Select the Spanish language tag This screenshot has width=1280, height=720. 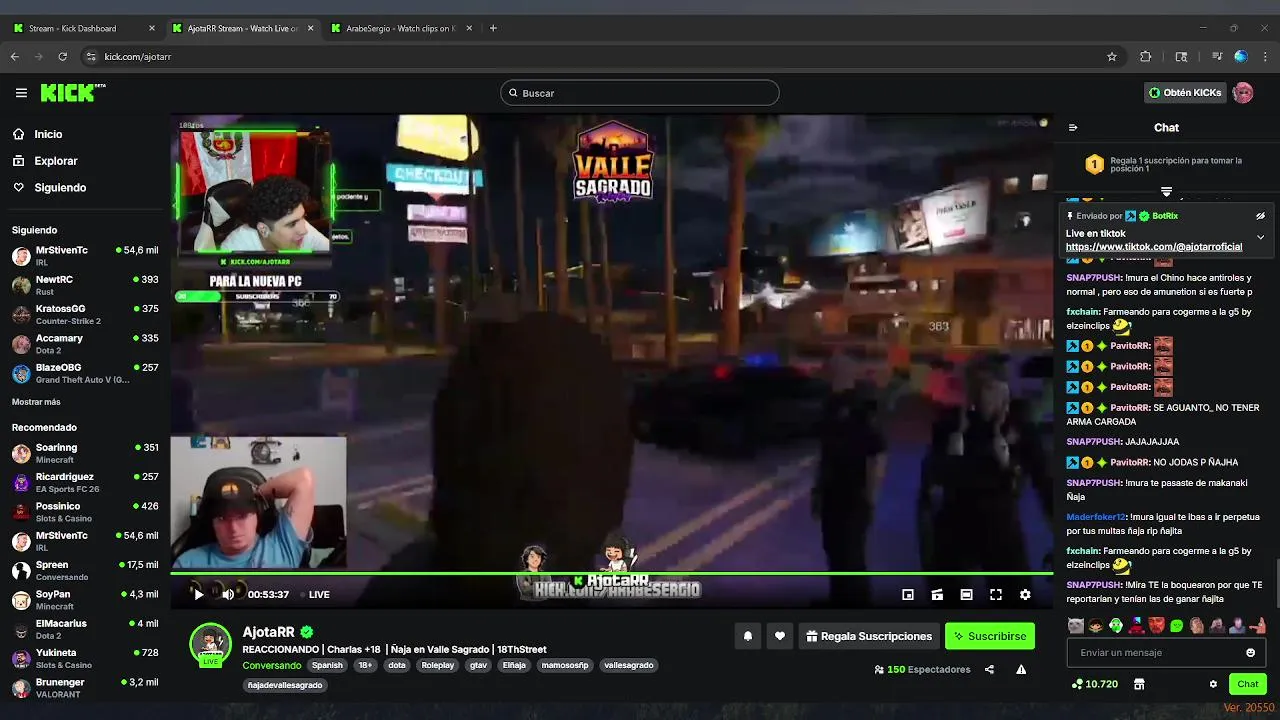point(327,665)
